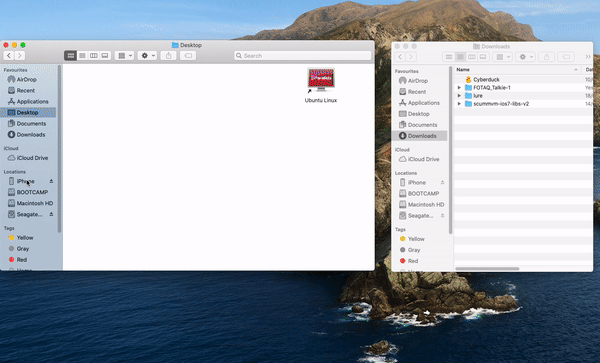
Task: Click the Share button in Desktop toolbar
Action: click(168, 55)
